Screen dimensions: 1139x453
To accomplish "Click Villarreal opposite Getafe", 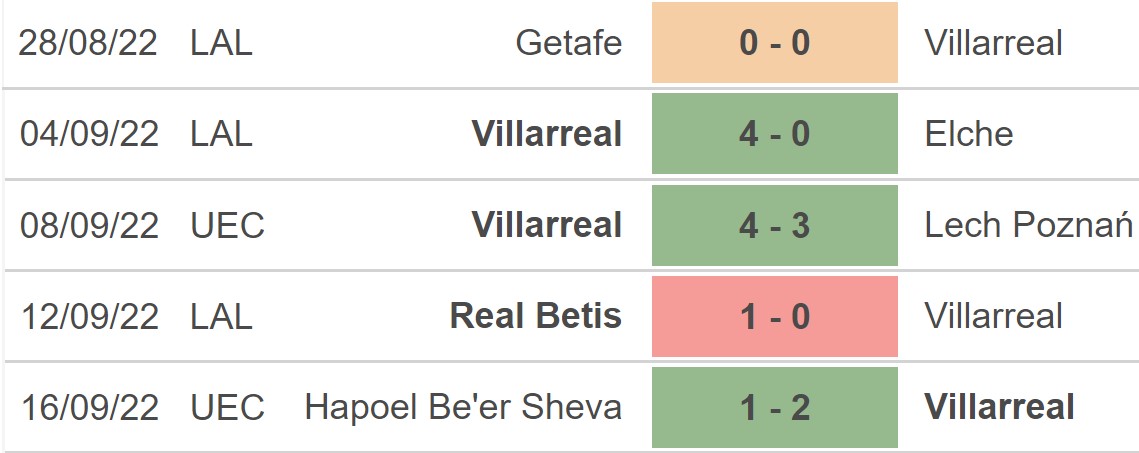I will (994, 43).
